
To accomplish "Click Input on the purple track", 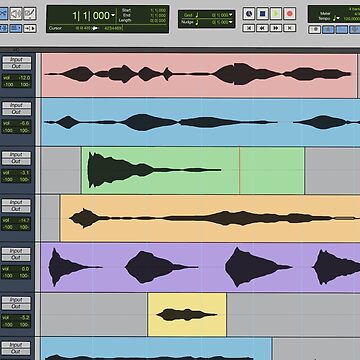I will pyautogui.click(x=16, y=251).
